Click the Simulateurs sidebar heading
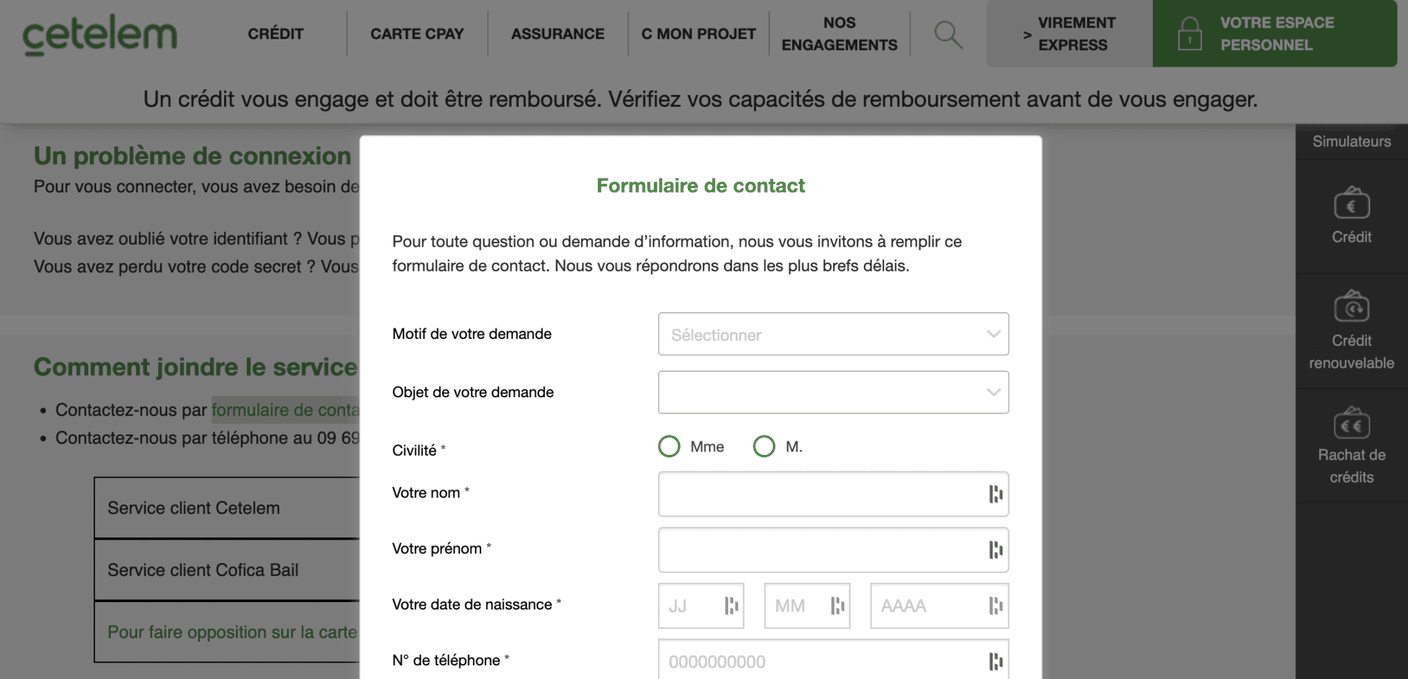Screen dimensions: 1408x679 pyautogui.click(x=1351, y=141)
